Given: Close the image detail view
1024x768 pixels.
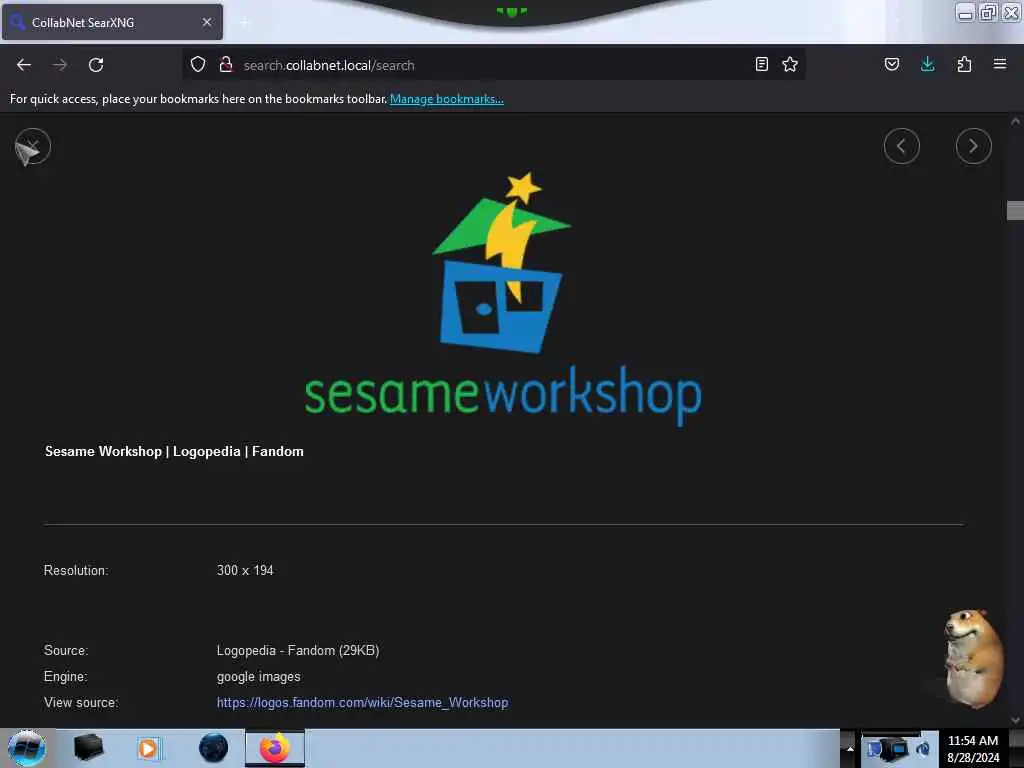Looking at the screenshot, I should [32, 147].
